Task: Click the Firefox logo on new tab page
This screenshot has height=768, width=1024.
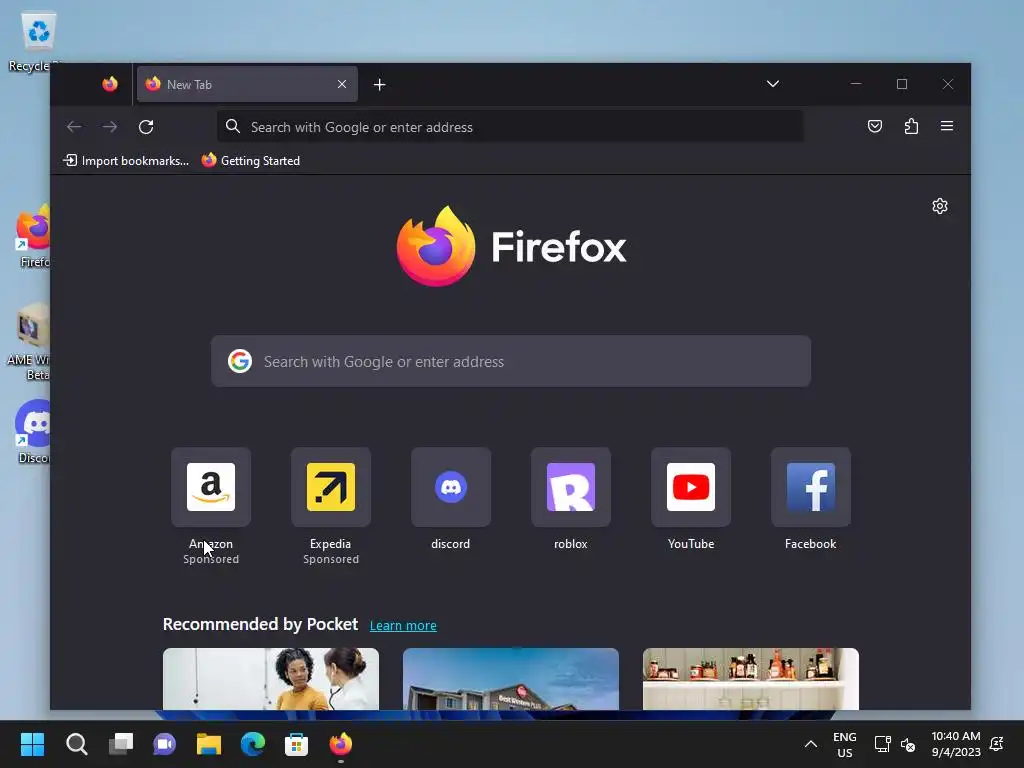Action: click(x=511, y=246)
